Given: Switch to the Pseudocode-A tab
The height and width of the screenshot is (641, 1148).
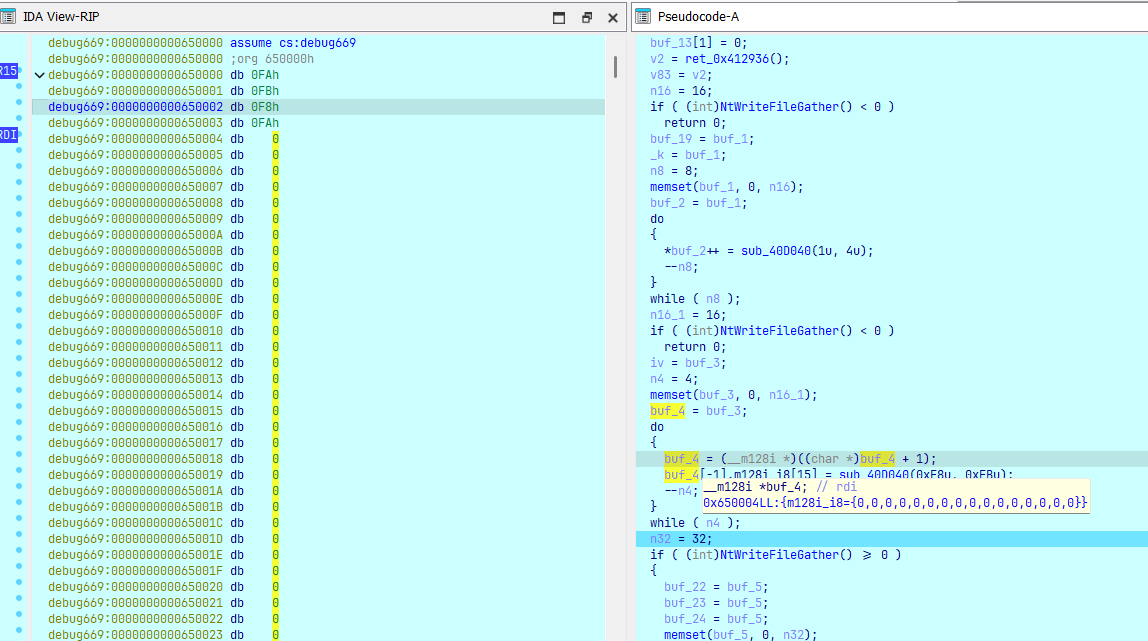Looking at the screenshot, I should tap(698, 17).
